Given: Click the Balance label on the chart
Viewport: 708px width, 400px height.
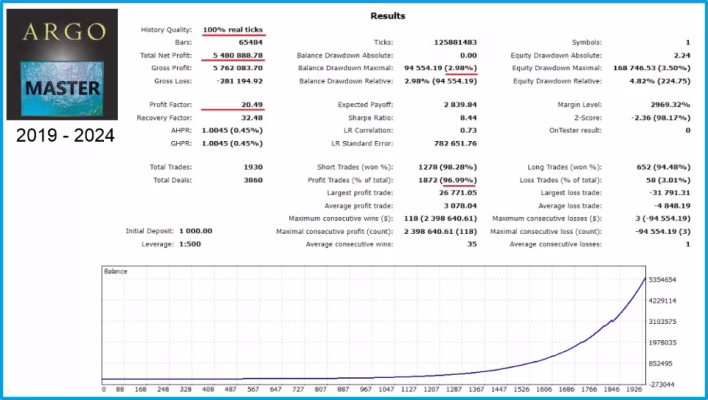Looking at the screenshot, I should coord(116,271).
